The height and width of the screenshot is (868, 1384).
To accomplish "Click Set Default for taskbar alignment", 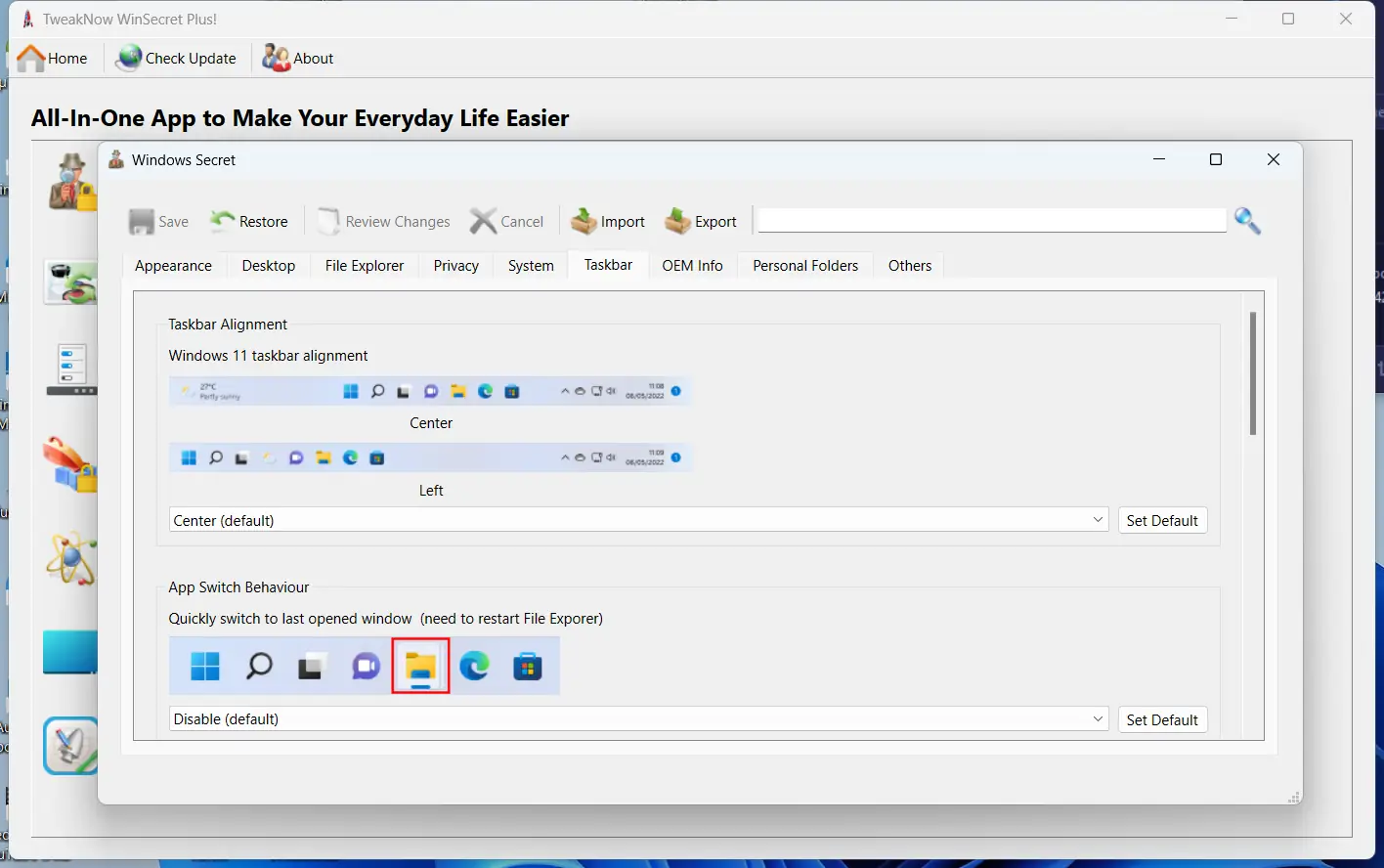I will tap(1162, 520).
